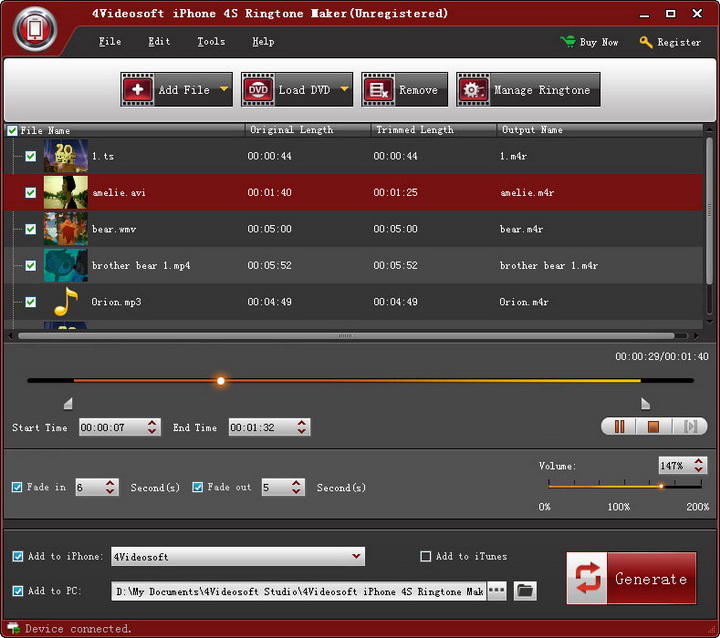720x638 pixels.
Task: Sort by Original Length column header
Action: pos(292,130)
